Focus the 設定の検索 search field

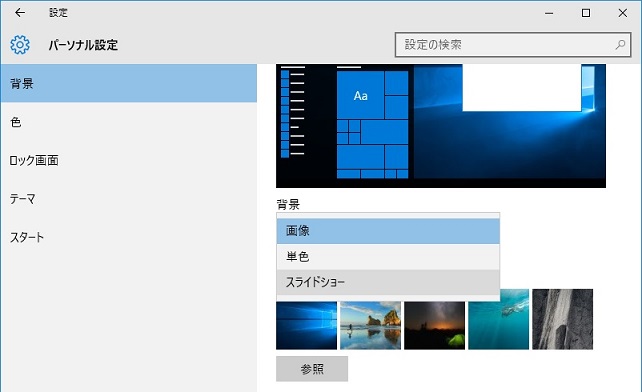(x=513, y=45)
